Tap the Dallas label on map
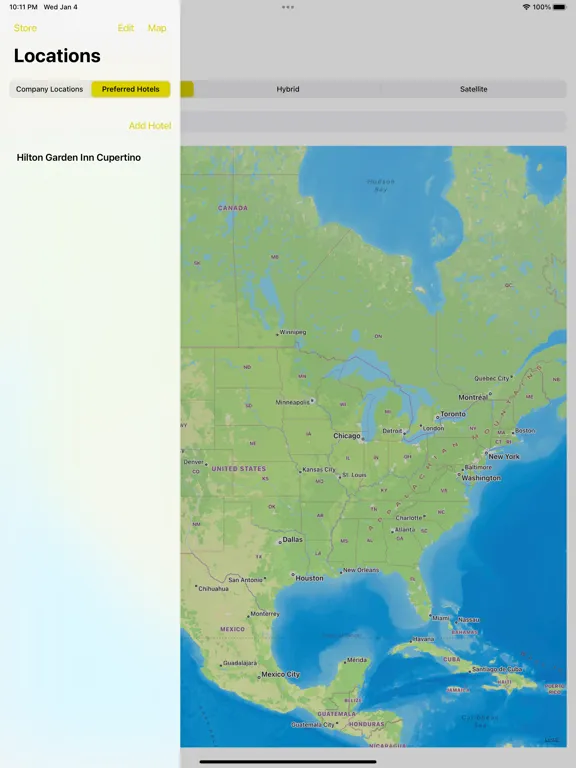 tap(292, 539)
